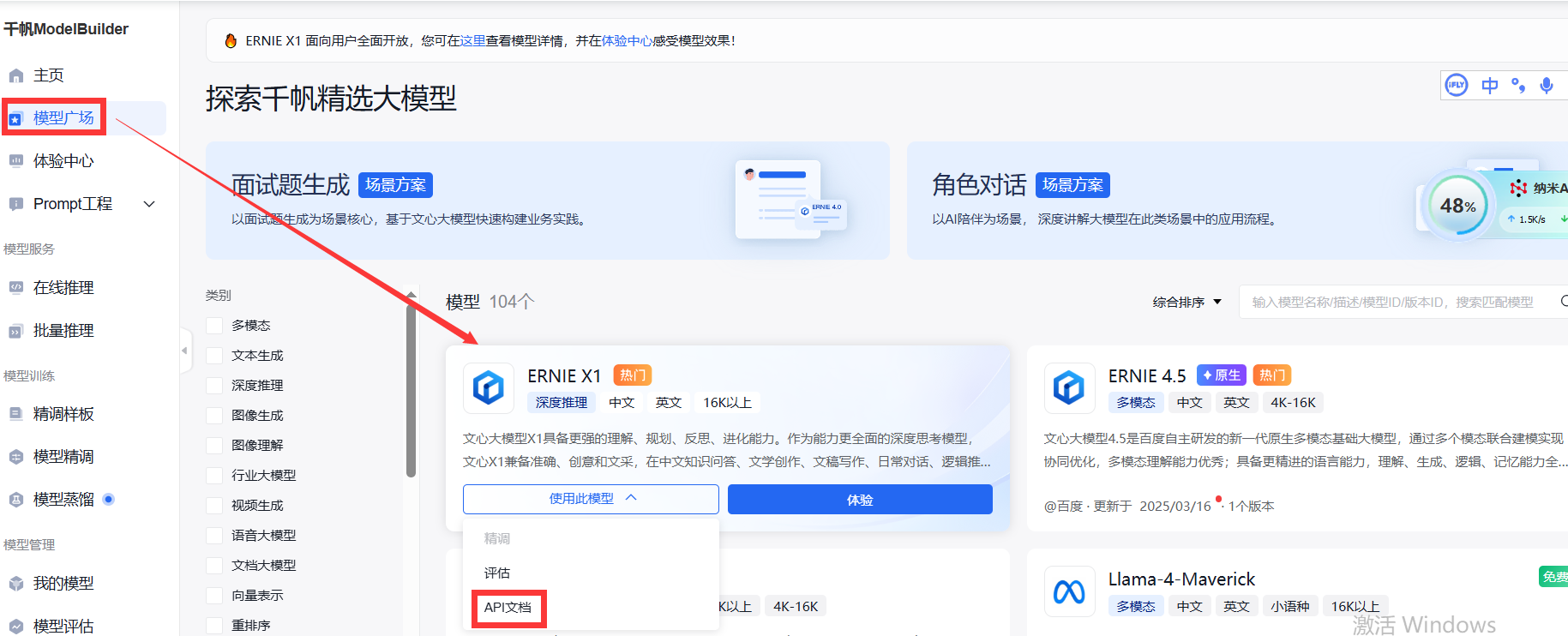Open the 面试题生成 scenario banner
Viewport: 1568px width, 636px height.
coord(547,201)
